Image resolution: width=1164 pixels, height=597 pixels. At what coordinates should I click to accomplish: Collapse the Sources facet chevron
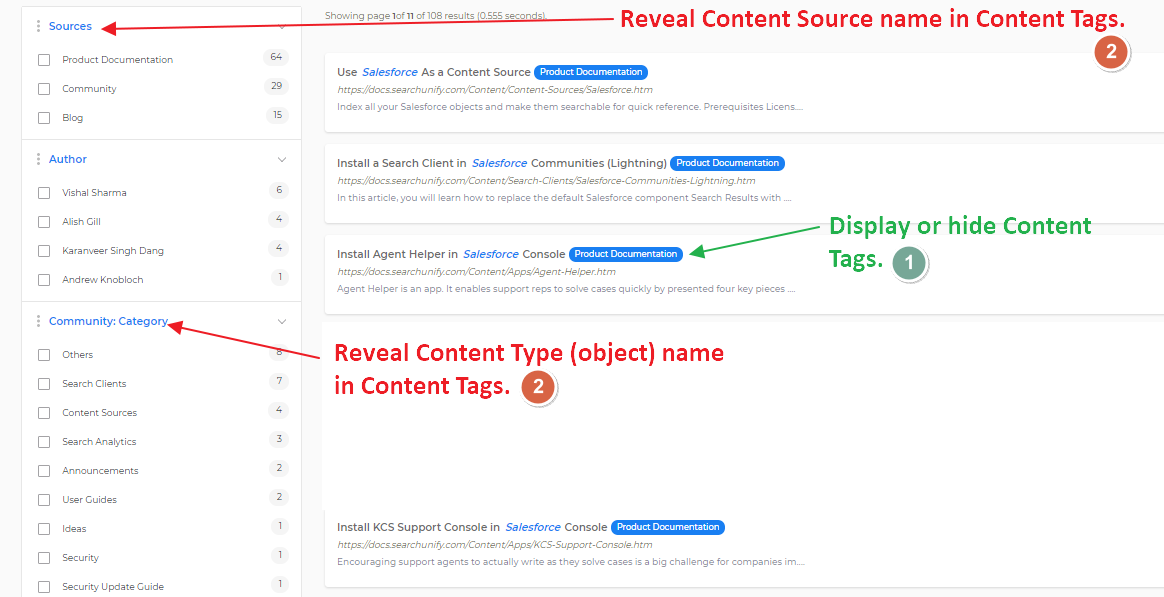pyautogui.click(x=282, y=26)
